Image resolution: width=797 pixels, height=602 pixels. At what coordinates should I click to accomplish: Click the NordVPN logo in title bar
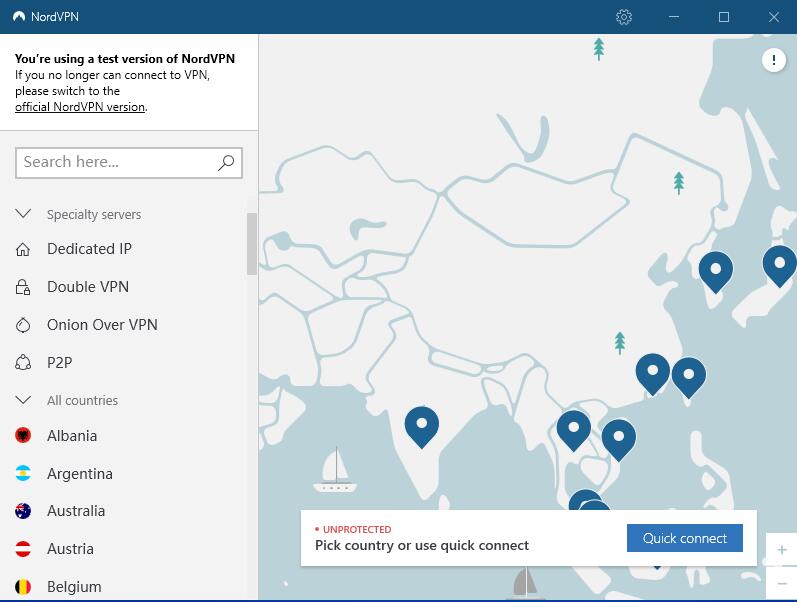[19, 17]
